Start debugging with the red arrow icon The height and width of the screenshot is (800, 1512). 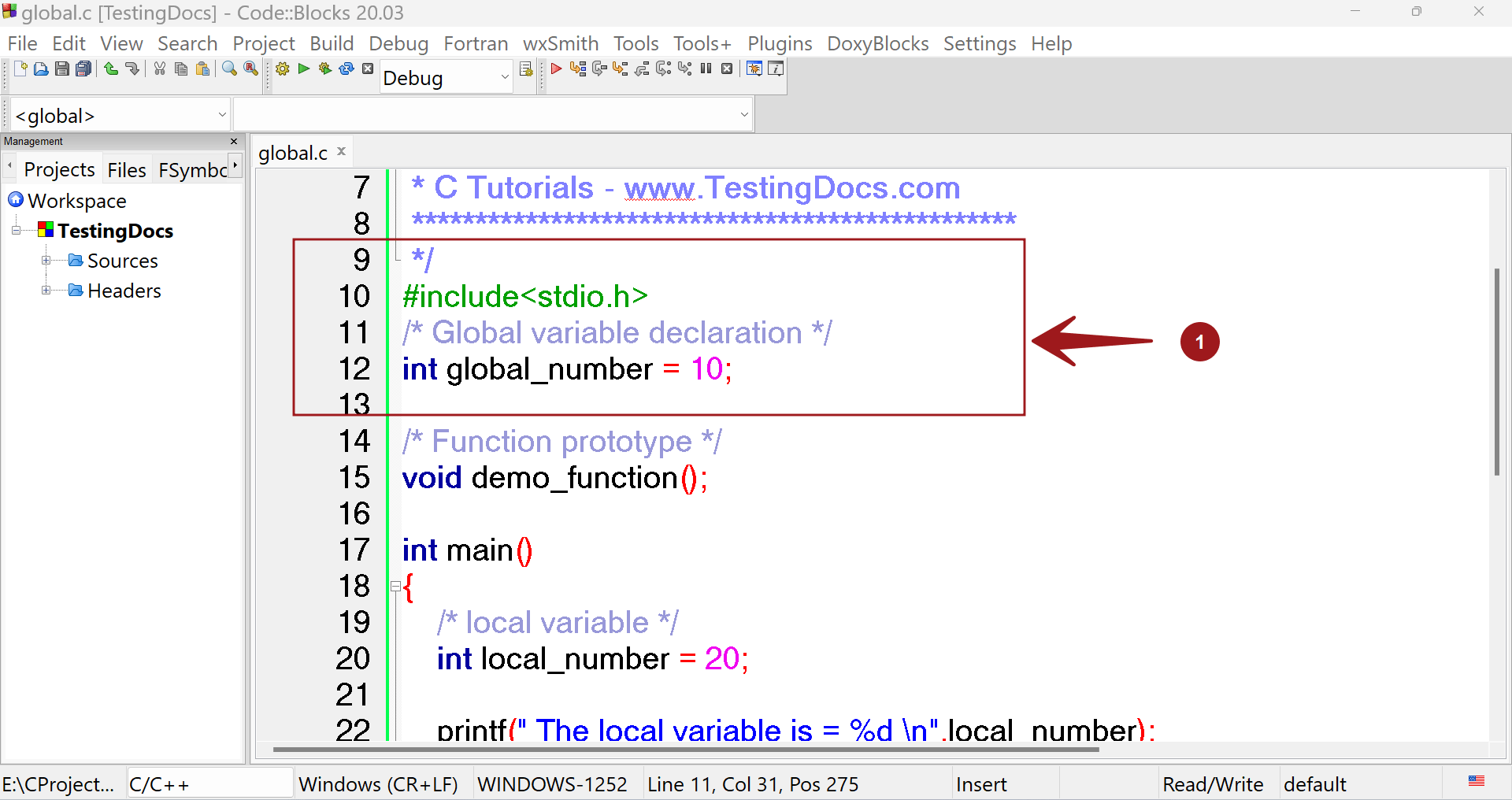pos(556,69)
